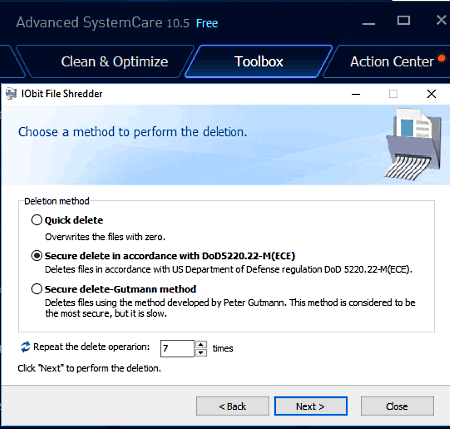Viewport: 450px width, 429px height.
Task: Click 'Overwrites the files with zero.' text
Action: [x=105, y=237]
